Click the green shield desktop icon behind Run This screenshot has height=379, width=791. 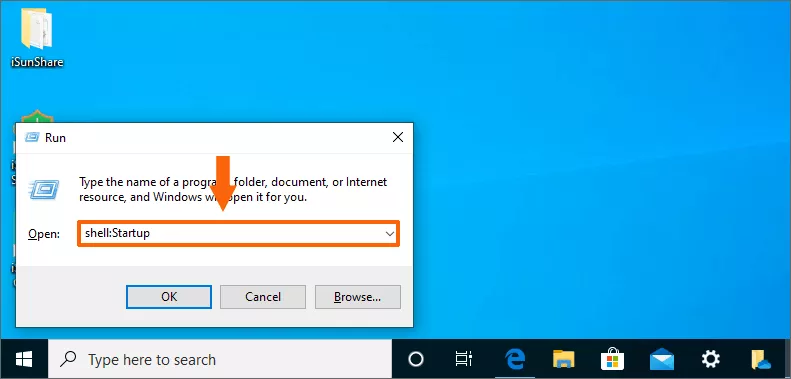(36, 116)
